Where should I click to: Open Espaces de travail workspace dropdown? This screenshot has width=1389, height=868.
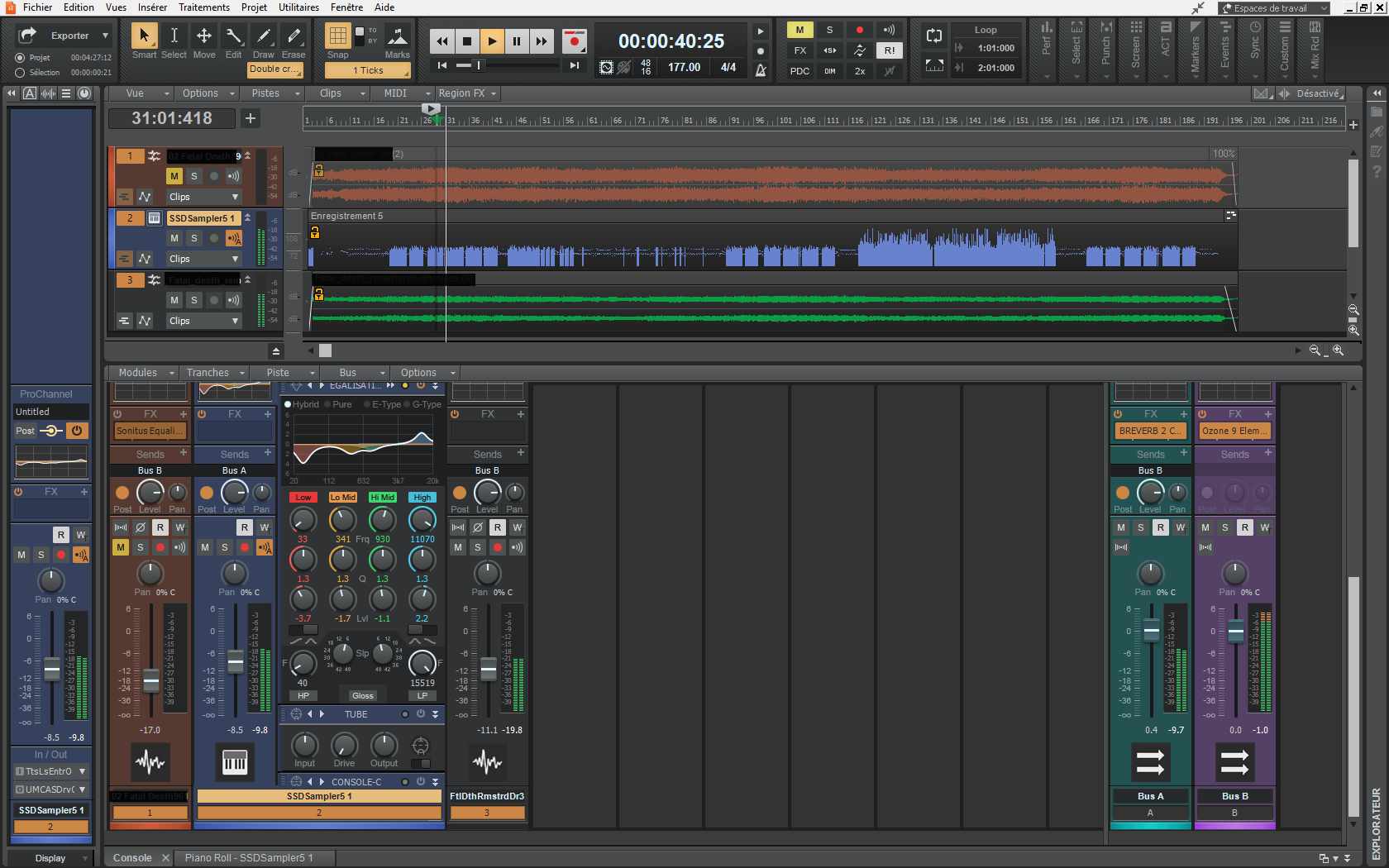tap(1273, 8)
